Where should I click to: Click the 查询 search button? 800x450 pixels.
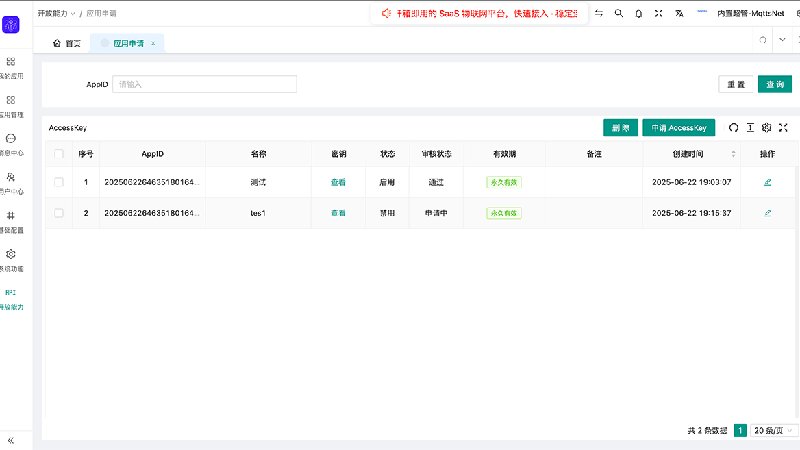click(x=774, y=84)
